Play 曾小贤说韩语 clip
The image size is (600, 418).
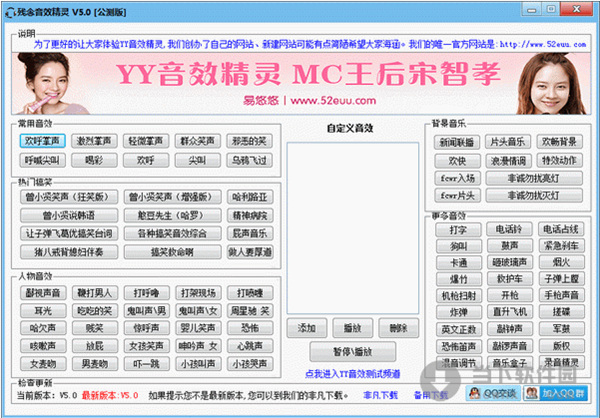pos(69,215)
